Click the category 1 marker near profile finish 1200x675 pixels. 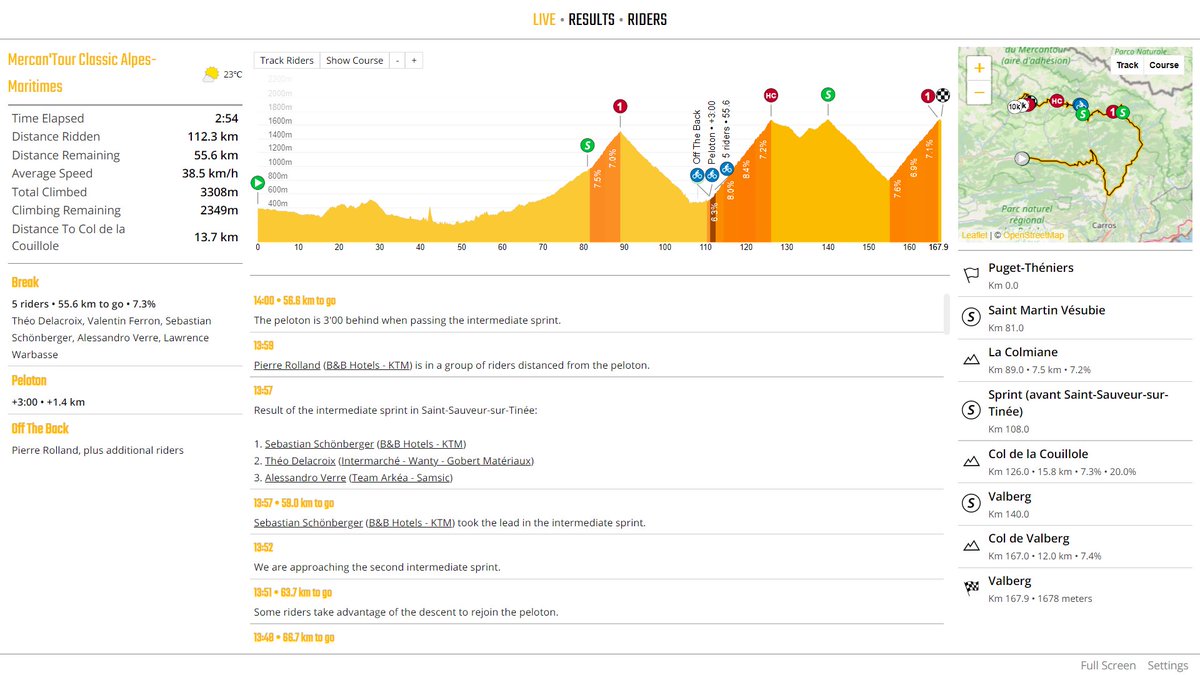pyautogui.click(x=928, y=96)
